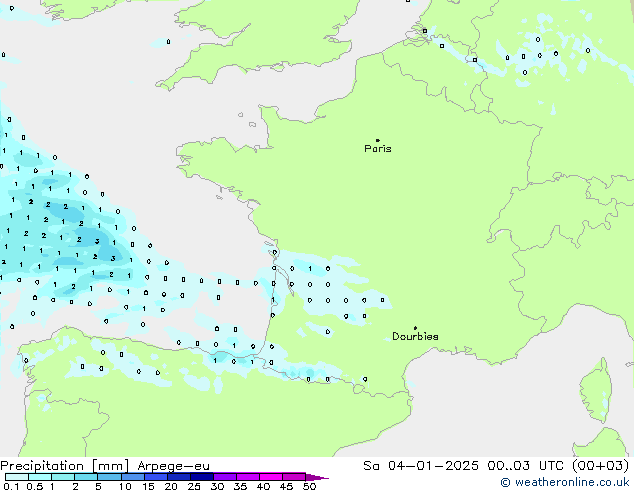Click the '0.1' legend scale label

(x=11, y=486)
